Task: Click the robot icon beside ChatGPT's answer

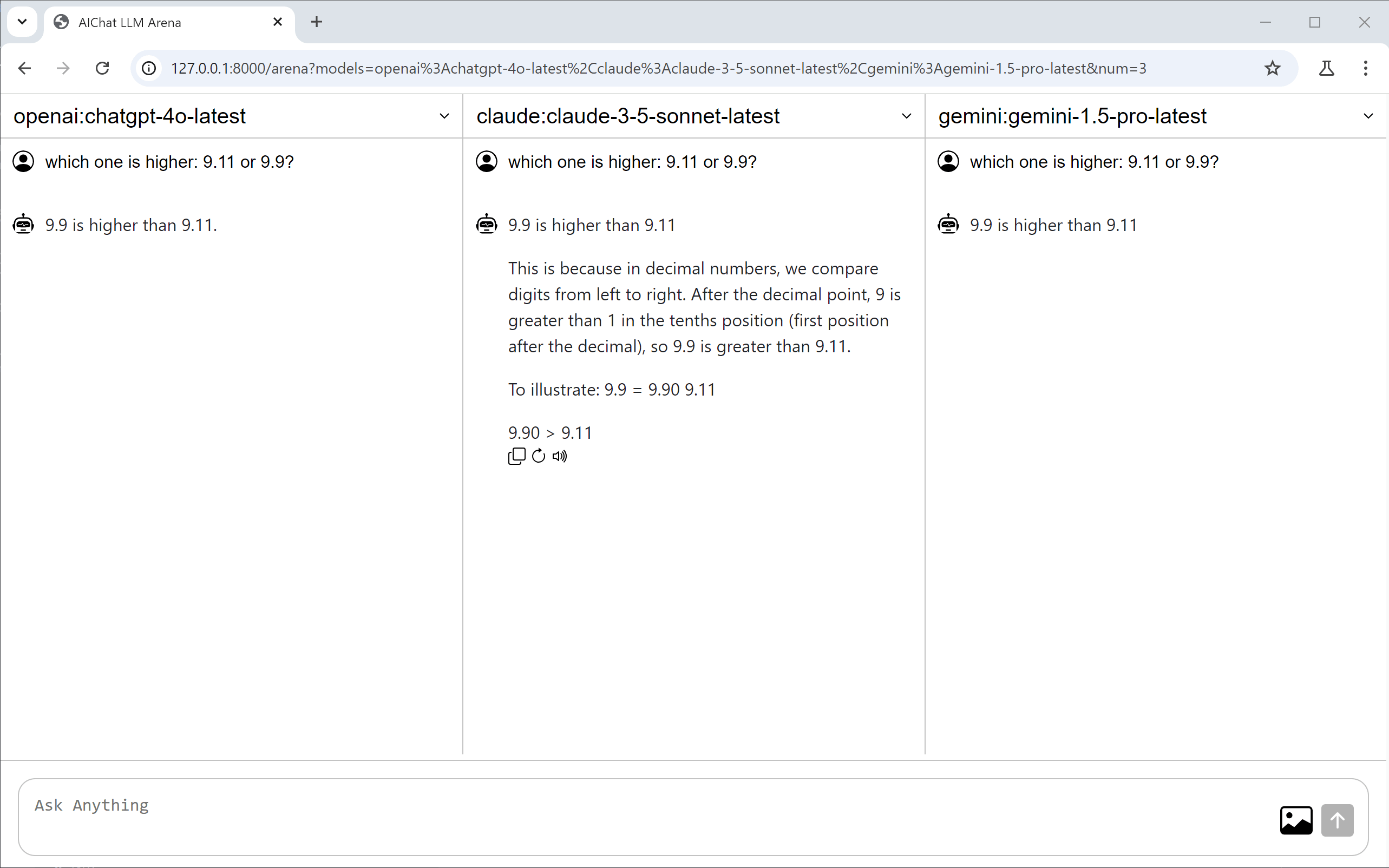Action: click(x=23, y=224)
